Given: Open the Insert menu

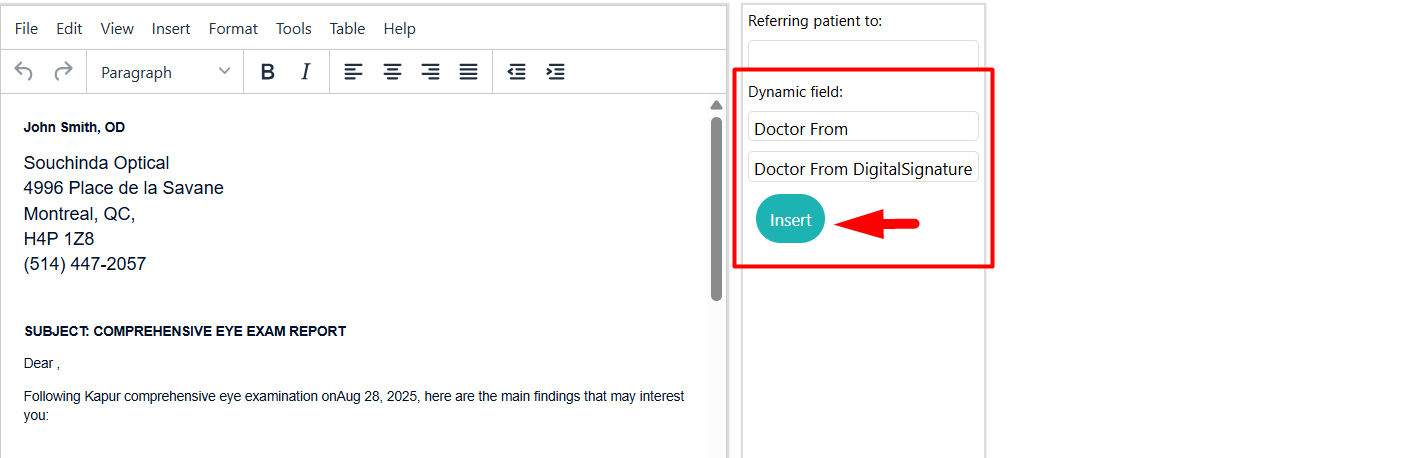Looking at the screenshot, I should 171,28.
